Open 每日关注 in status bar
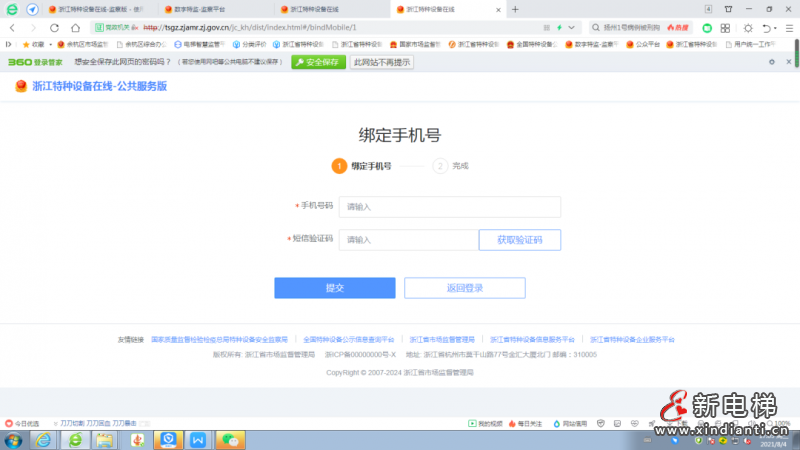Image resolution: width=800 pixels, height=450 pixels. coord(525,423)
